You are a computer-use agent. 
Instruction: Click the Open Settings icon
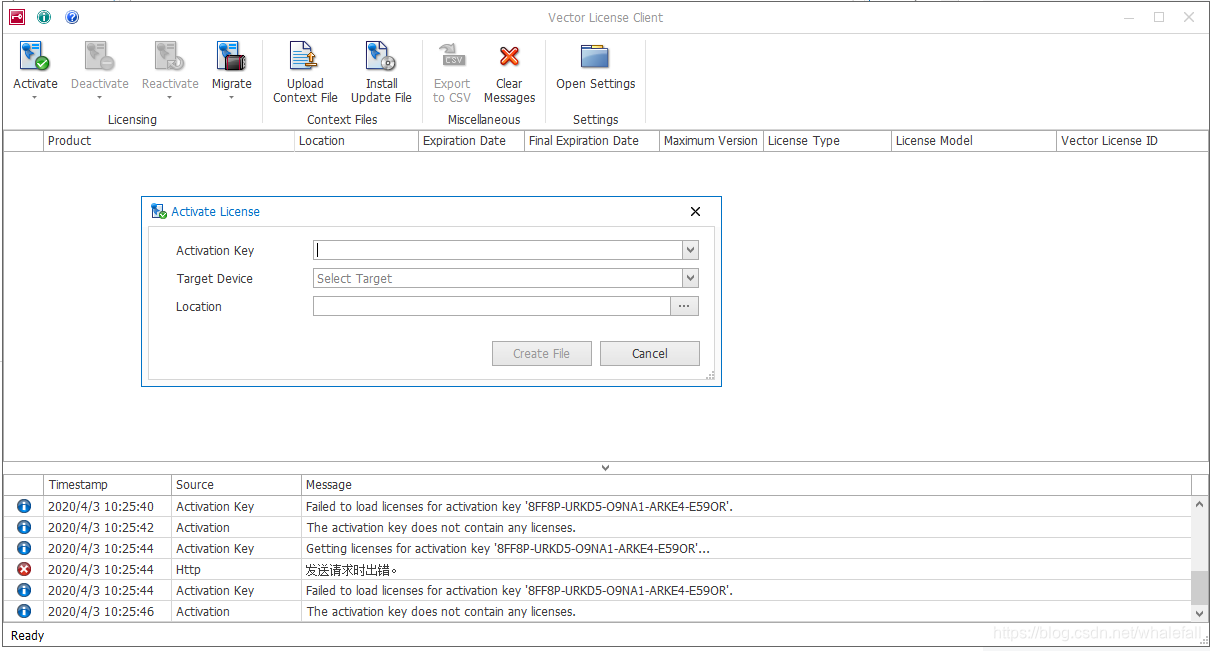tap(595, 57)
